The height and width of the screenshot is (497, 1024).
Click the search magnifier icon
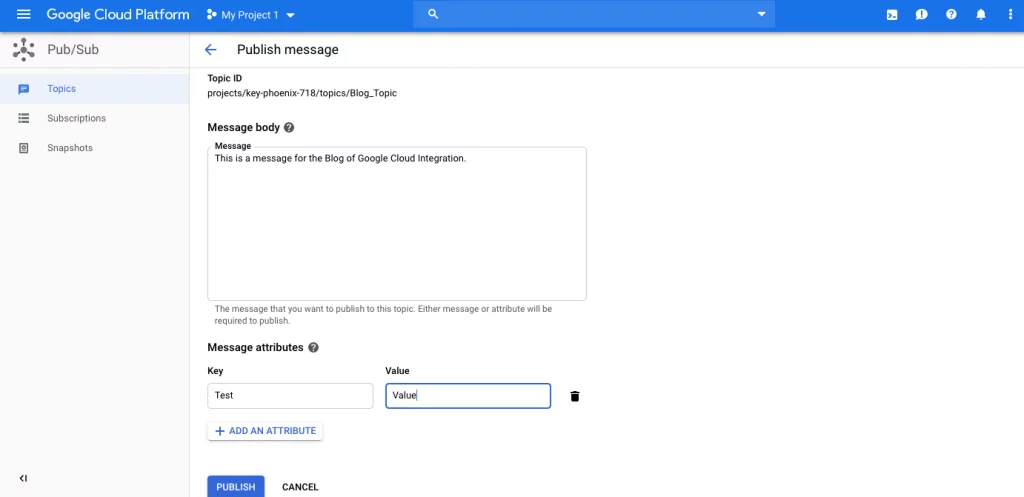(432, 14)
